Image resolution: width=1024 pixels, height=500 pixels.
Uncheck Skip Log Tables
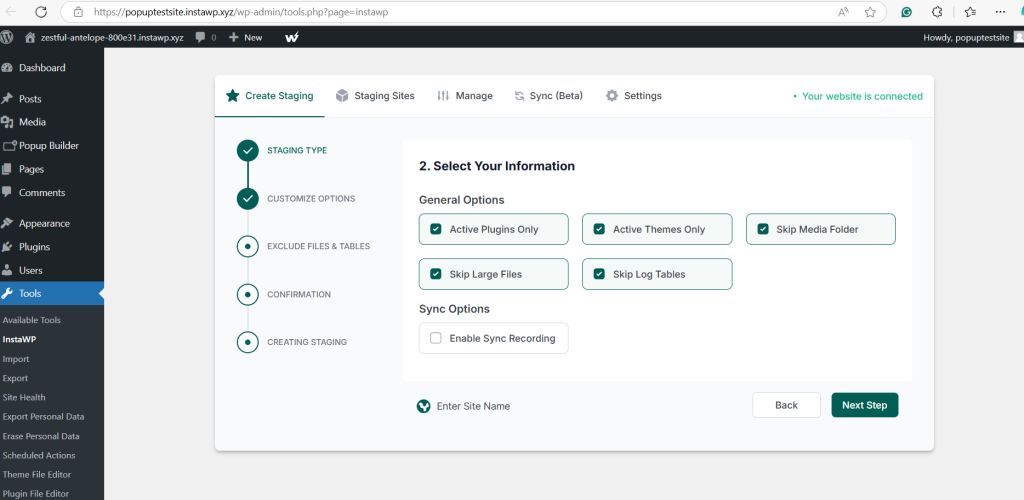click(599, 274)
